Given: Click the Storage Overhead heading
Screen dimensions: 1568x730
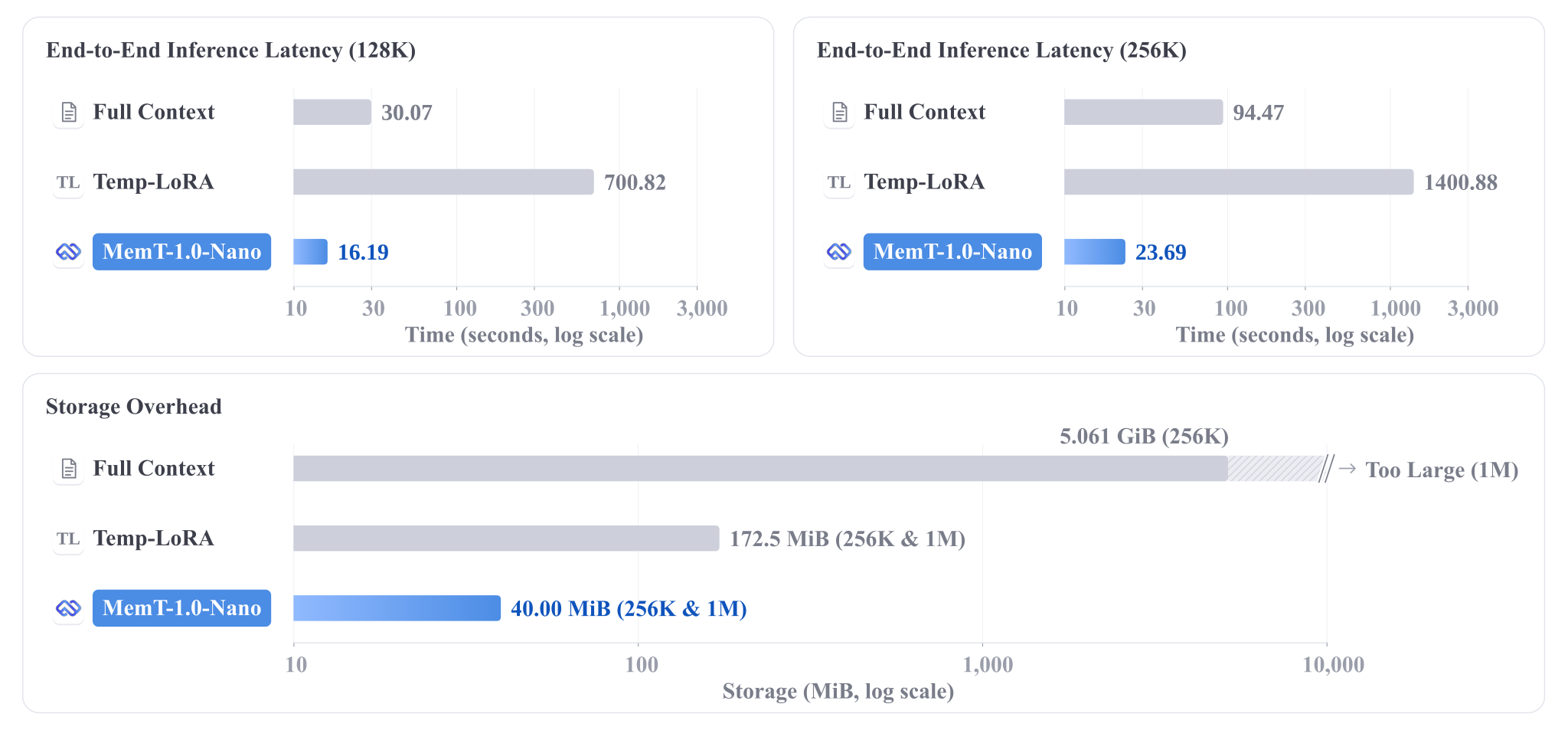Looking at the screenshot, I should [x=134, y=407].
